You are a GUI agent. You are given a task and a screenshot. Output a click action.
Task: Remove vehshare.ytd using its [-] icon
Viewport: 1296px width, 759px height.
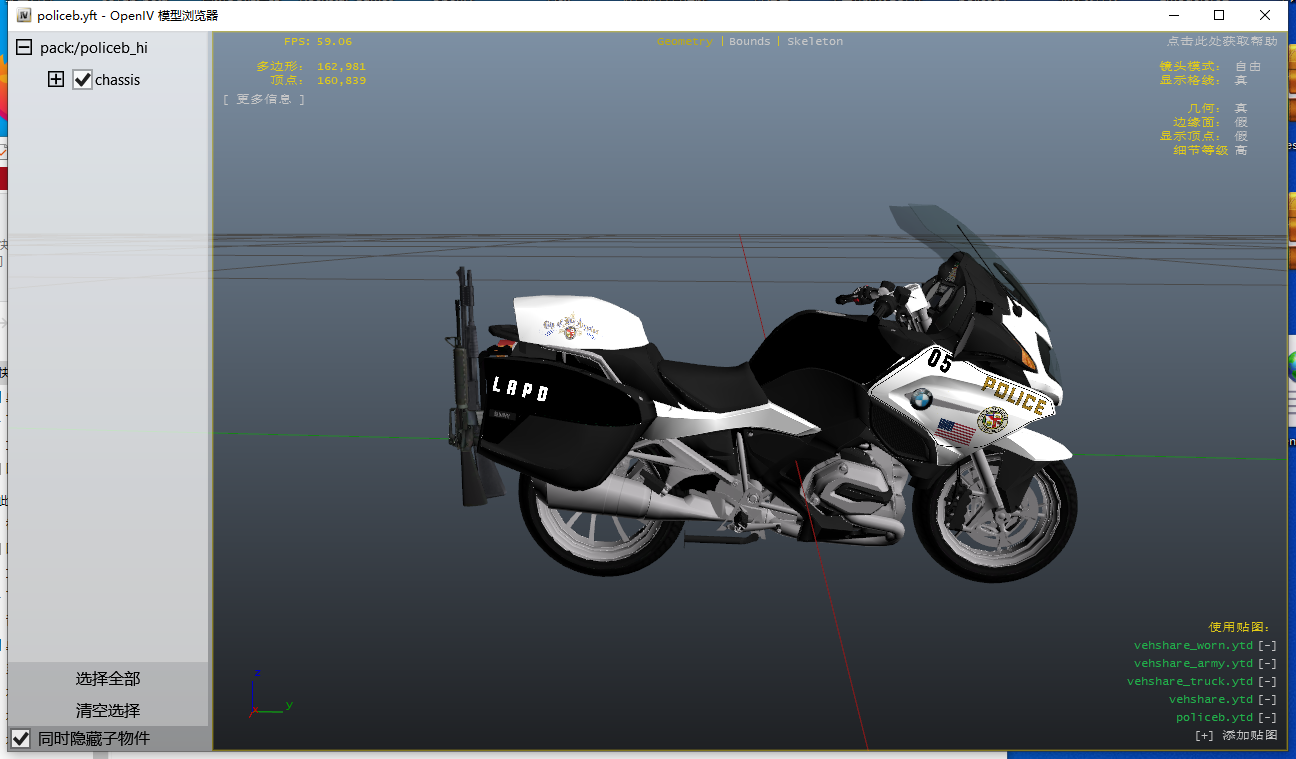1267,700
